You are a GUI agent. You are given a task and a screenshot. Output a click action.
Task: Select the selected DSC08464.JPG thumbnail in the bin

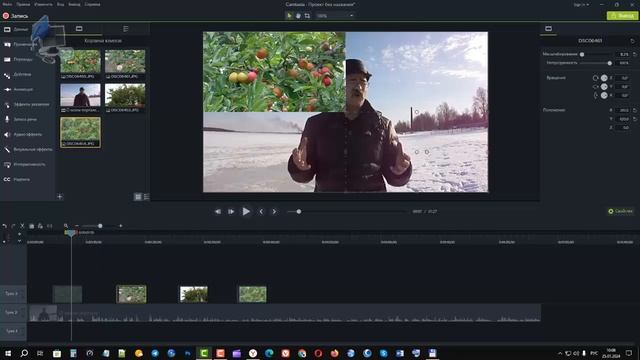click(x=80, y=132)
